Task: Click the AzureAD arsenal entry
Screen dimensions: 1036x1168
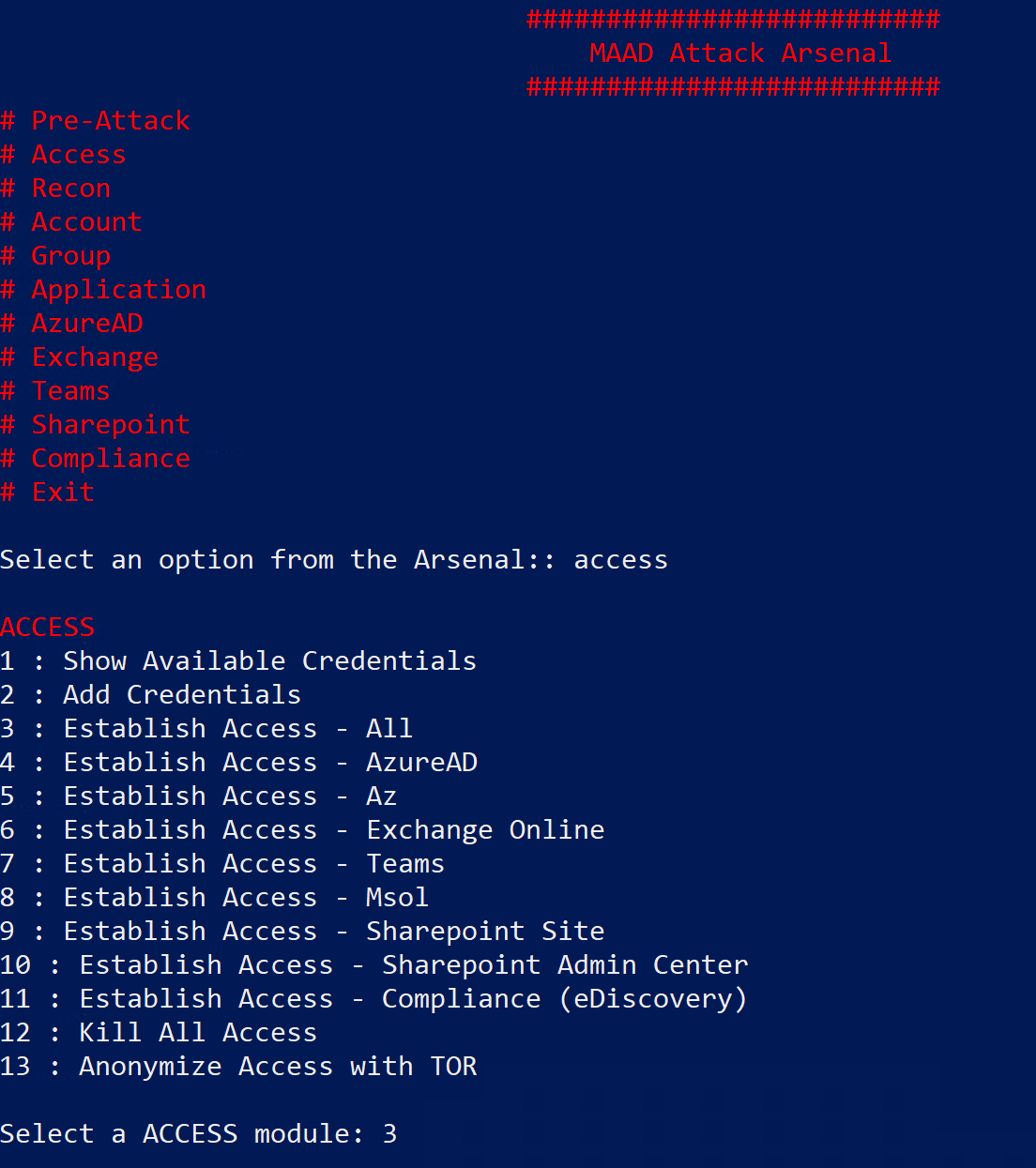Action: pos(86,324)
